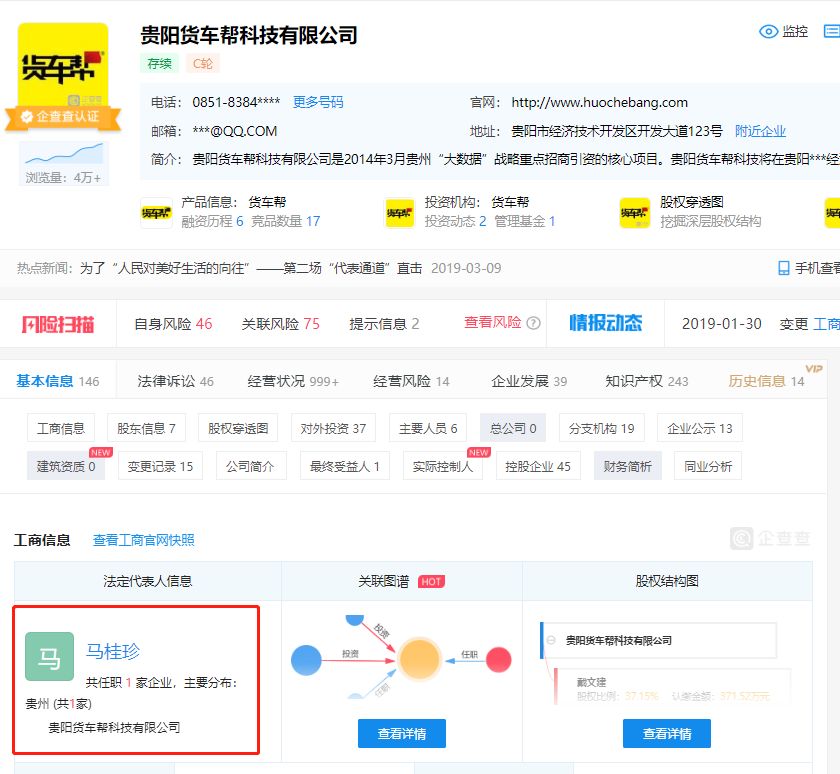Open 股权穿透图 logo icon
Screen dimensions: 840x774
(x=635, y=212)
